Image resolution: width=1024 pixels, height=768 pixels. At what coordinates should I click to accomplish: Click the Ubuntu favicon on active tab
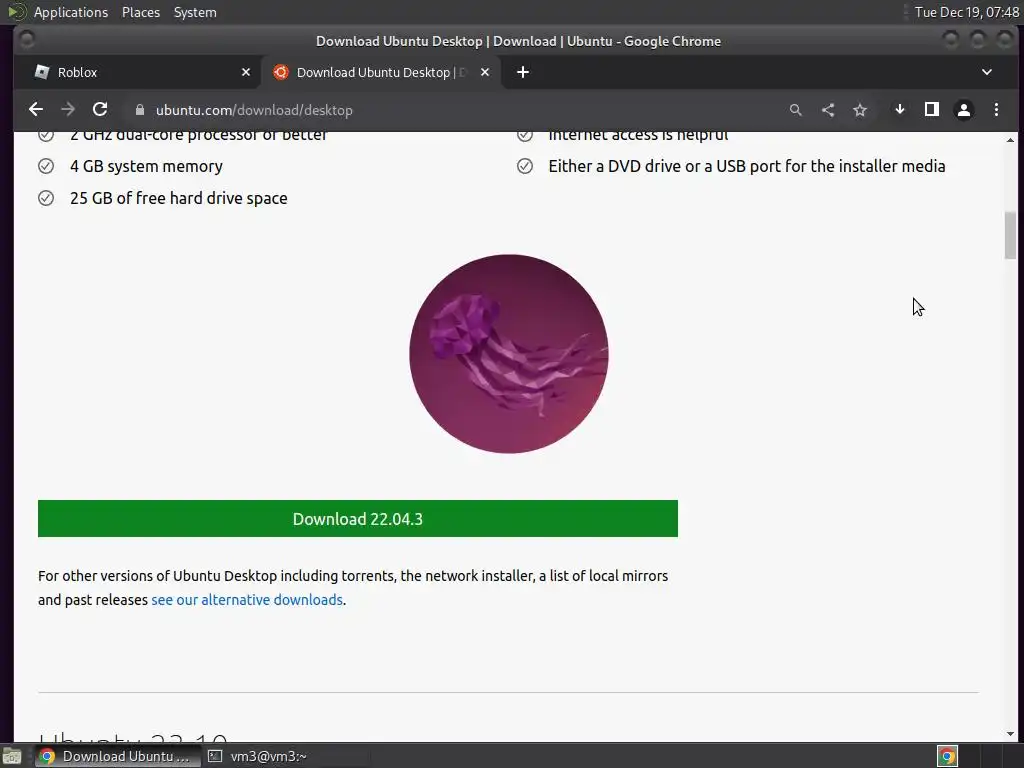281,72
